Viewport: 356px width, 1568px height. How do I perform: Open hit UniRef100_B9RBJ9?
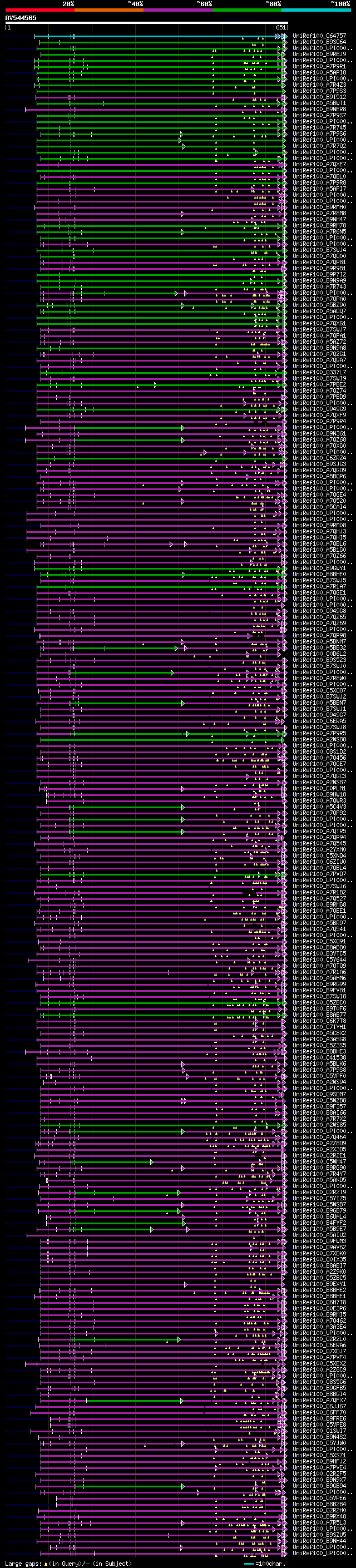point(319,54)
